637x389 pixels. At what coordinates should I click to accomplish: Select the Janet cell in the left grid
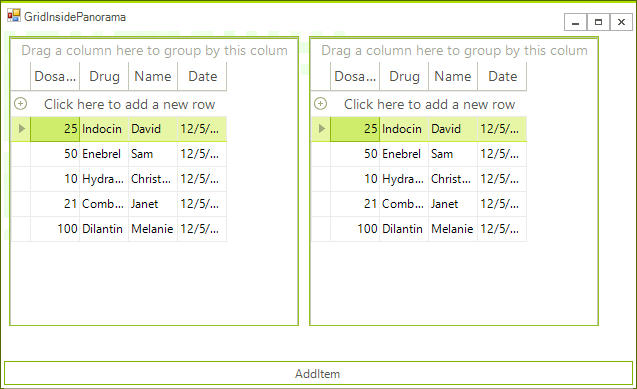(153, 204)
